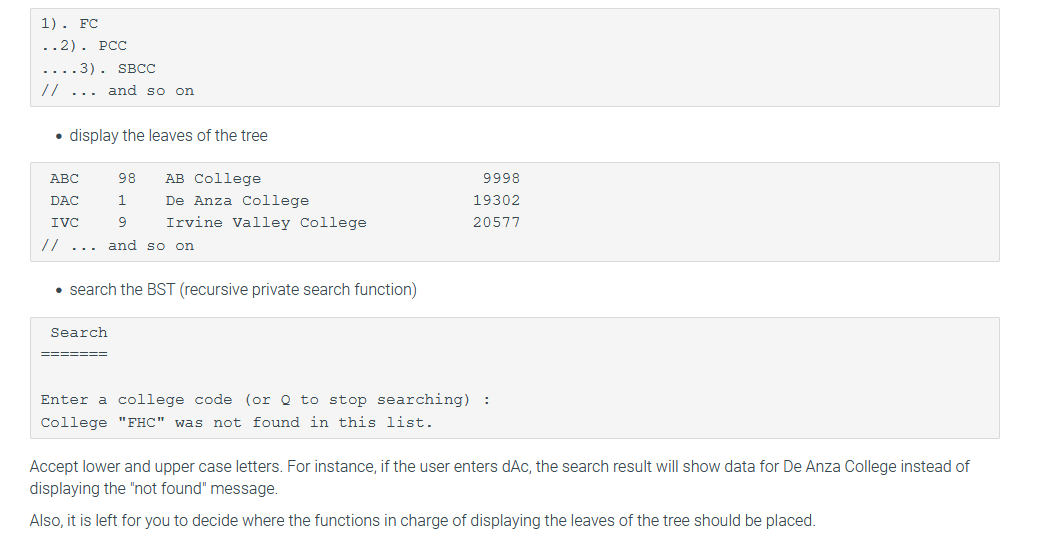
Task: Click 'display the leaves of the tree' bullet
Action: 168,136
